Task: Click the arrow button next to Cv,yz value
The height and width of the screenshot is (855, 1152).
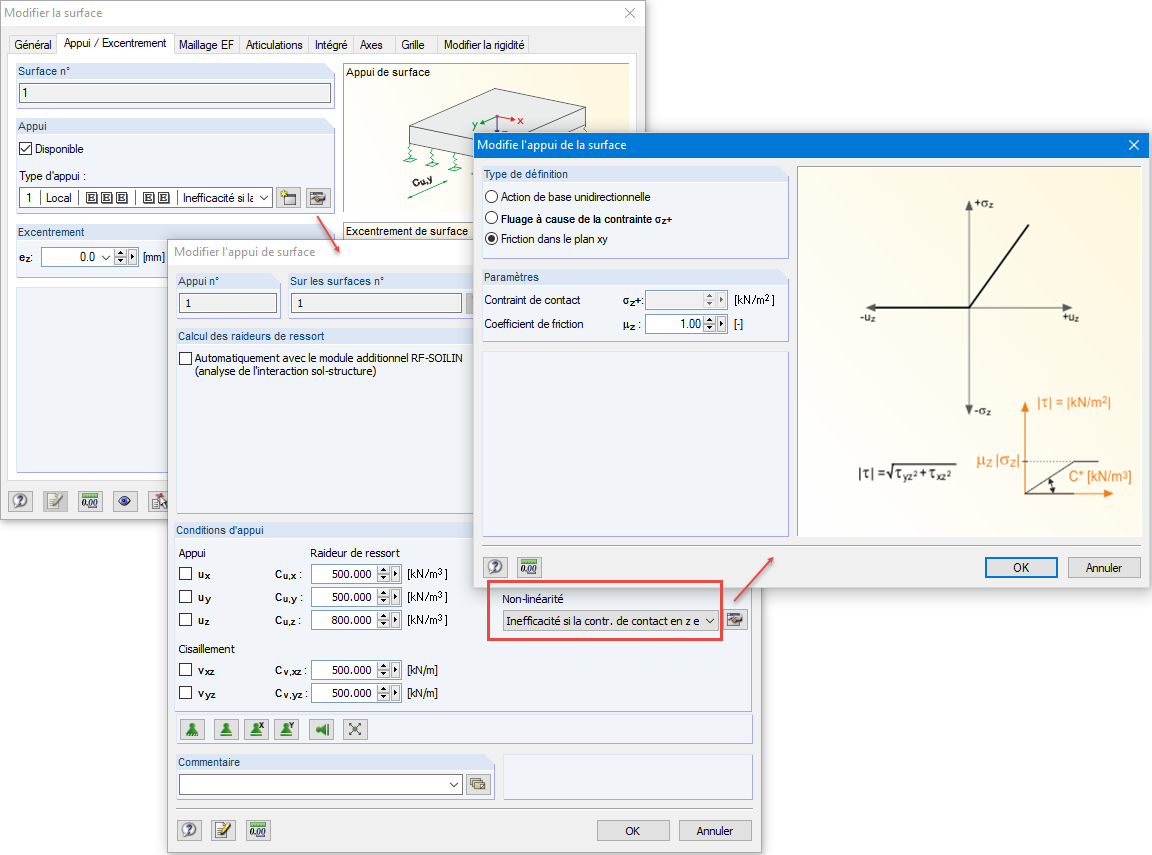Action: pyautogui.click(x=396, y=693)
